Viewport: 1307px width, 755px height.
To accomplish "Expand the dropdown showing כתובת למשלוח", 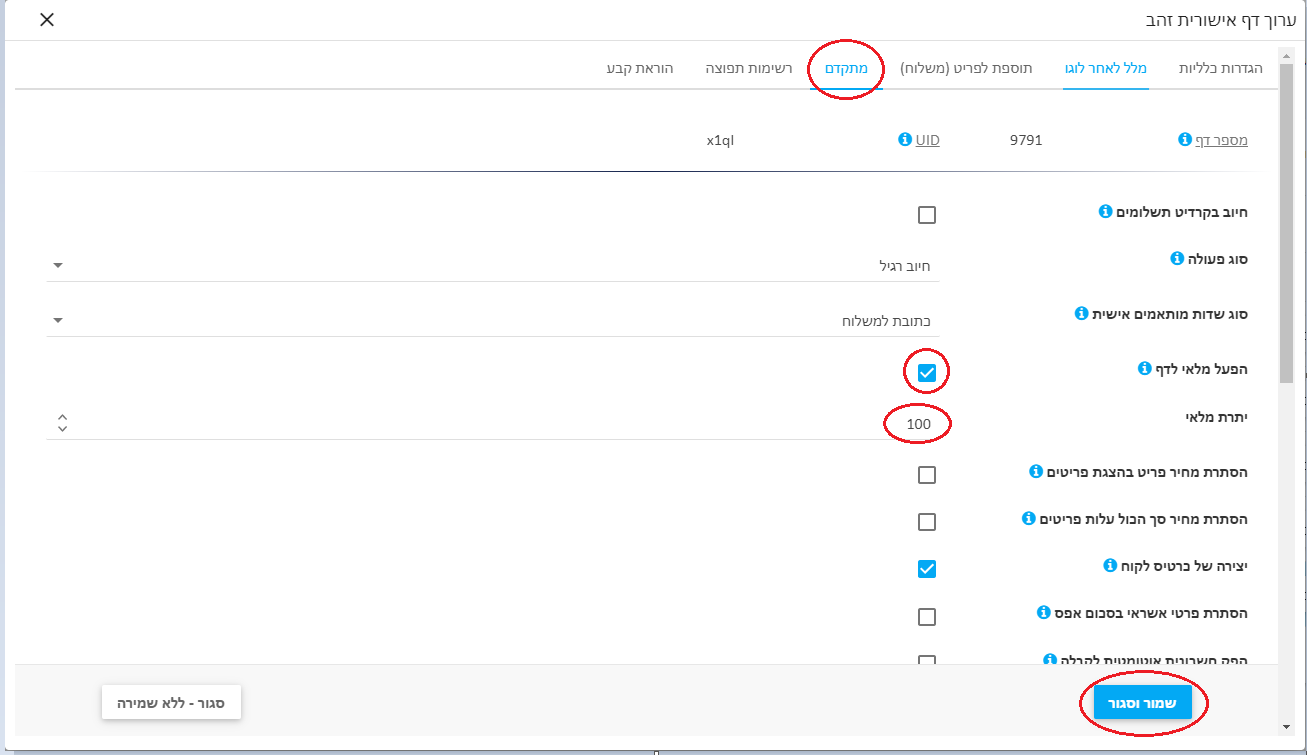I will coord(493,321).
